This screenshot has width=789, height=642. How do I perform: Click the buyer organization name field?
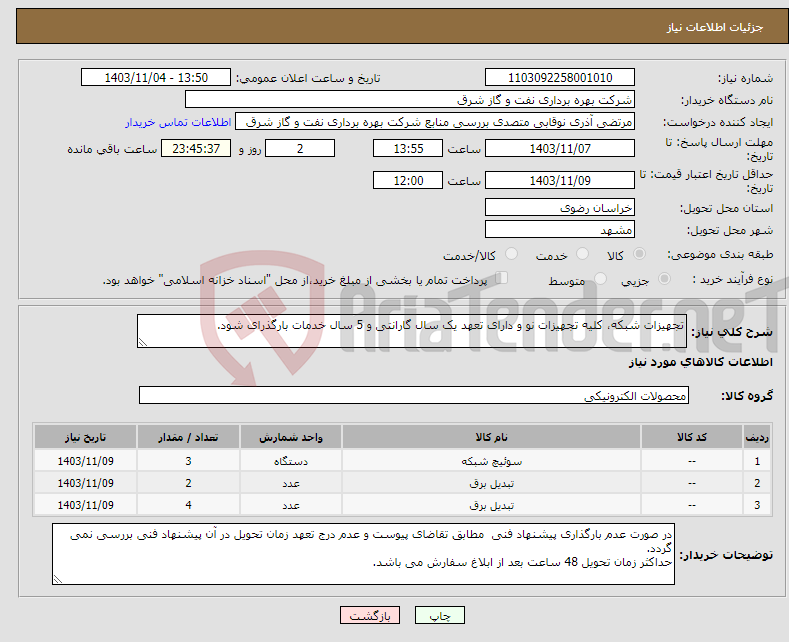[410, 100]
